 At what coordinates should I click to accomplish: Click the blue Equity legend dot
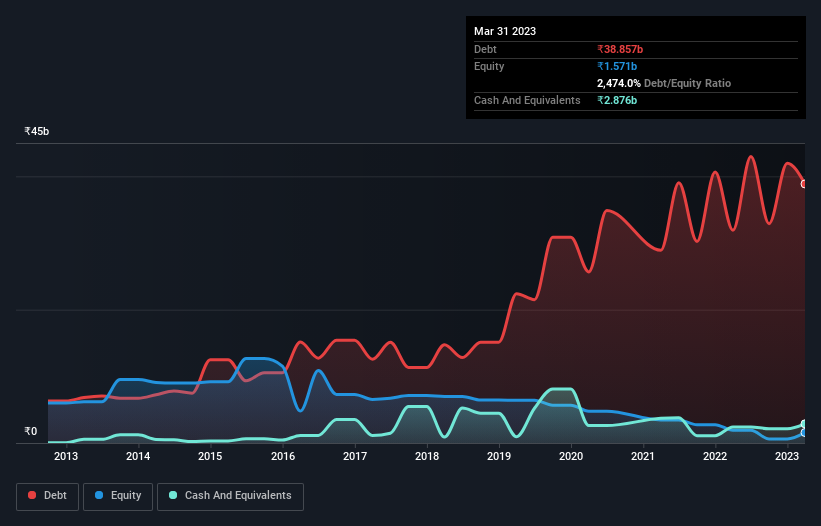[99, 495]
